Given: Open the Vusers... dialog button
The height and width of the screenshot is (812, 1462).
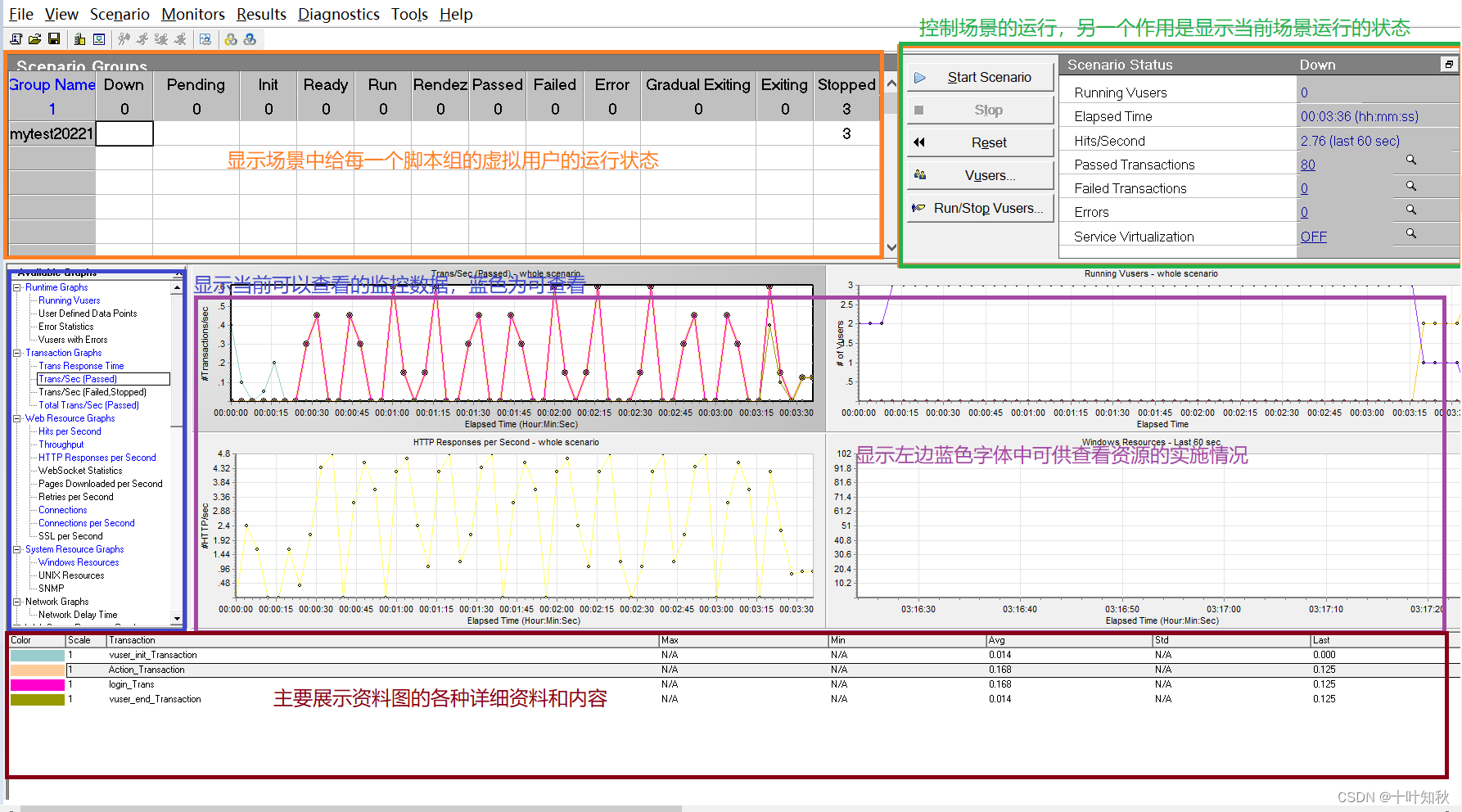Looking at the screenshot, I should (x=980, y=175).
